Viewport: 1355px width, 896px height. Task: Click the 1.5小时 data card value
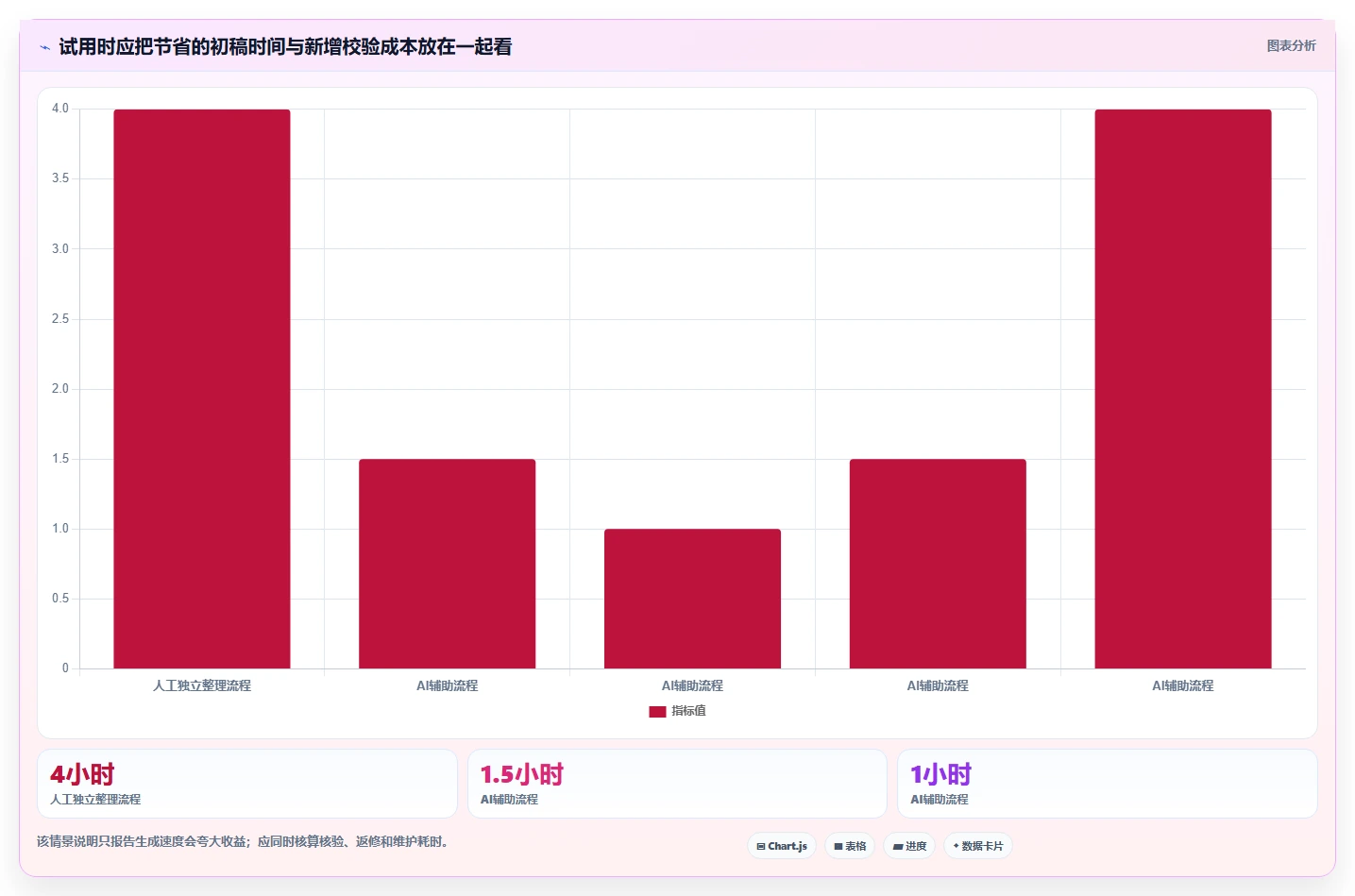click(x=522, y=774)
